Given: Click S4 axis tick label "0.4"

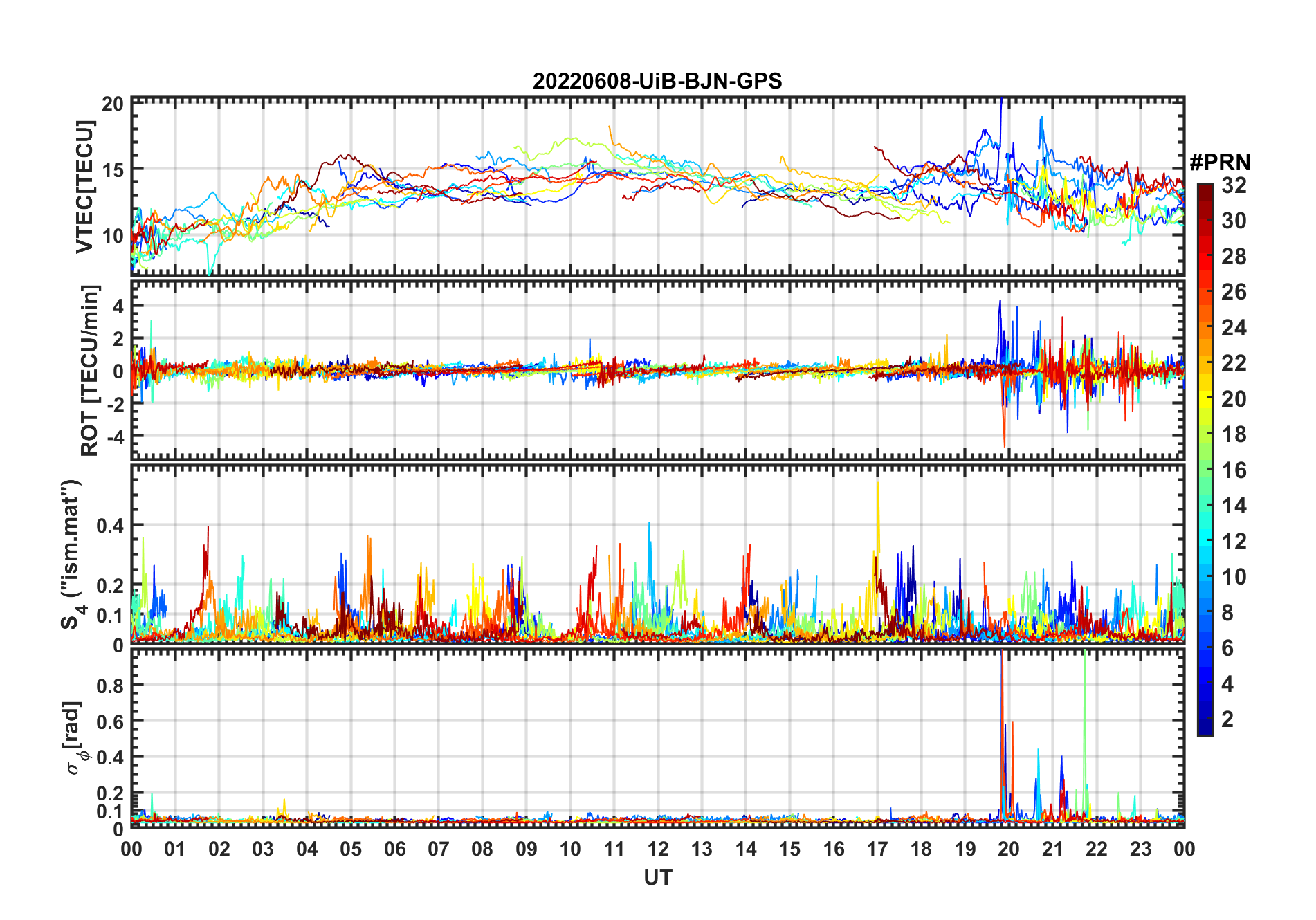Looking at the screenshot, I should (x=110, y=526).
